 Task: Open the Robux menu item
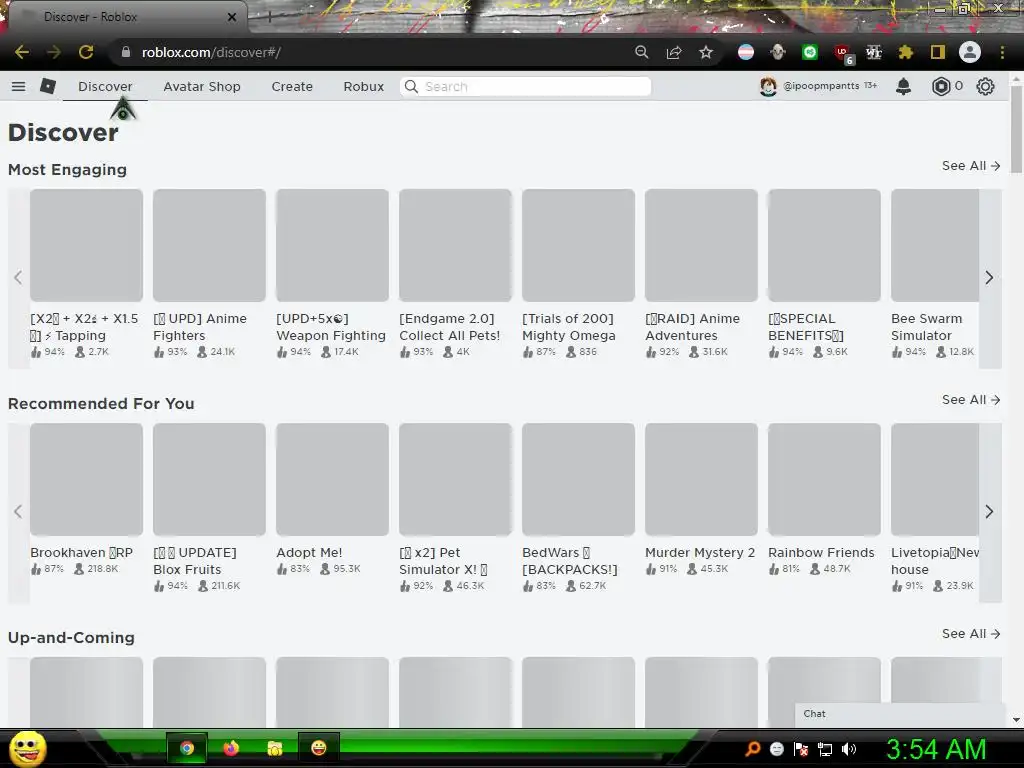click(x=364, y=86)
